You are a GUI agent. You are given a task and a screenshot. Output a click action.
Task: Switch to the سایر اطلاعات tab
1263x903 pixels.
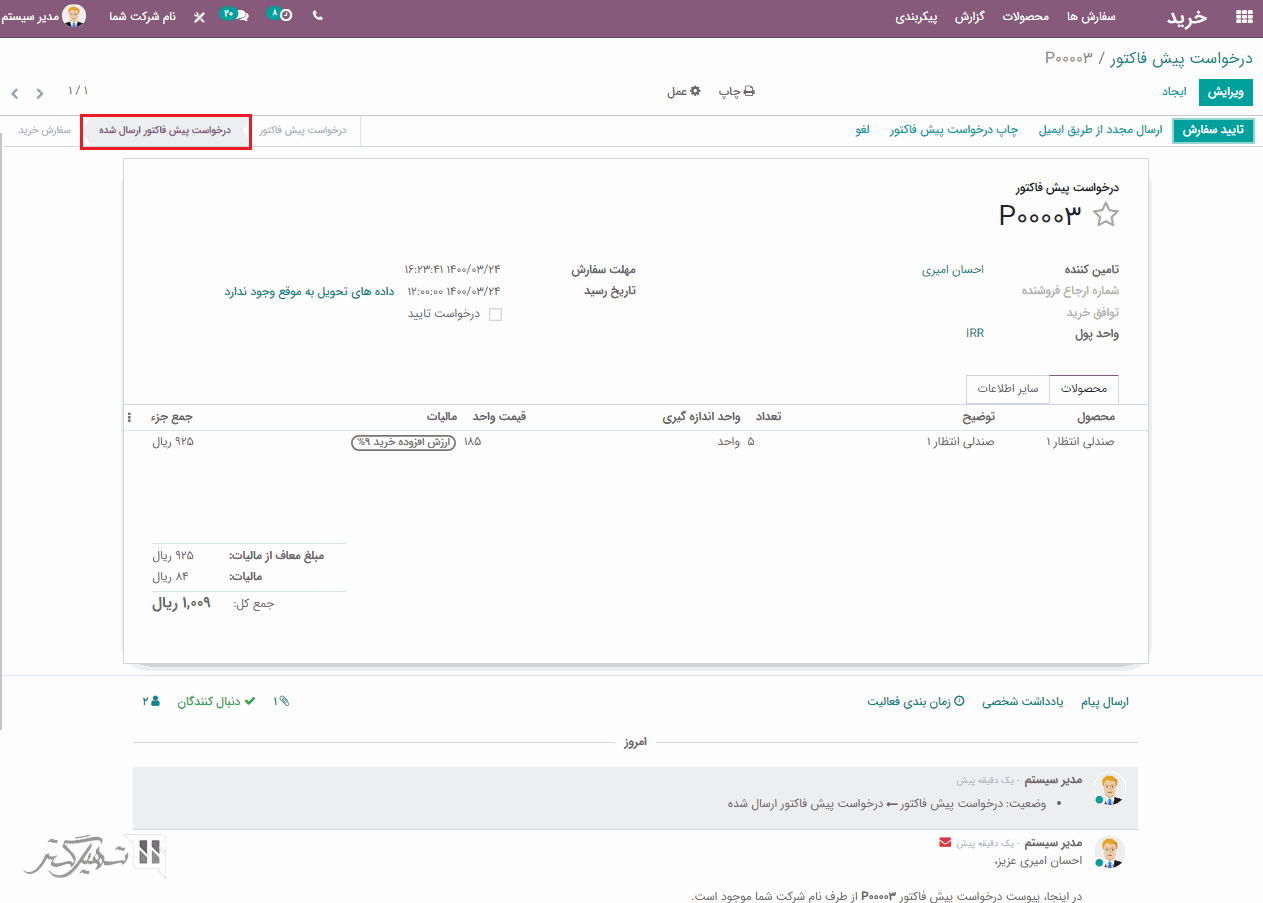click(1007, 389)
